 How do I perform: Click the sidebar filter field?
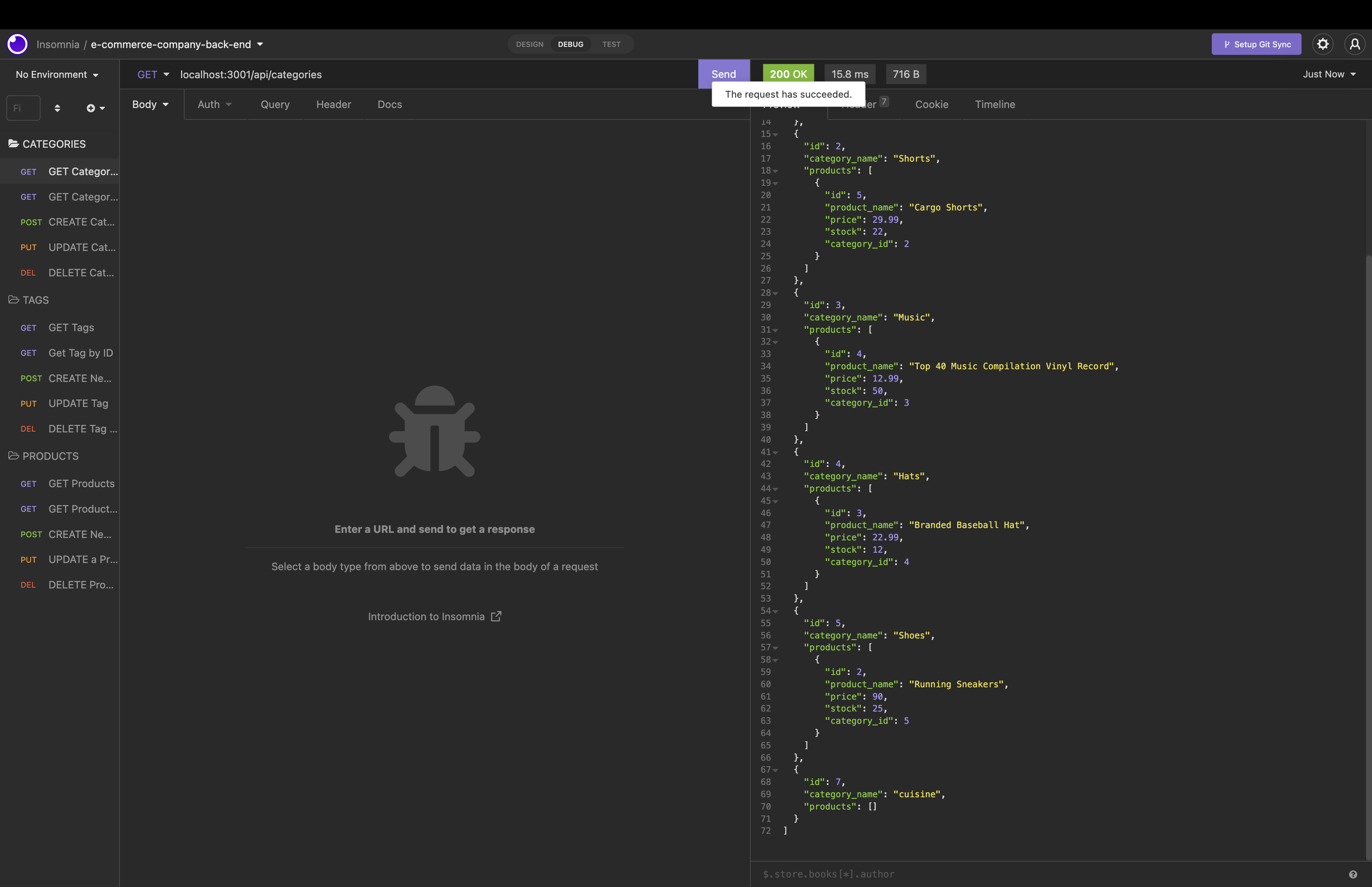click(23, 108)
